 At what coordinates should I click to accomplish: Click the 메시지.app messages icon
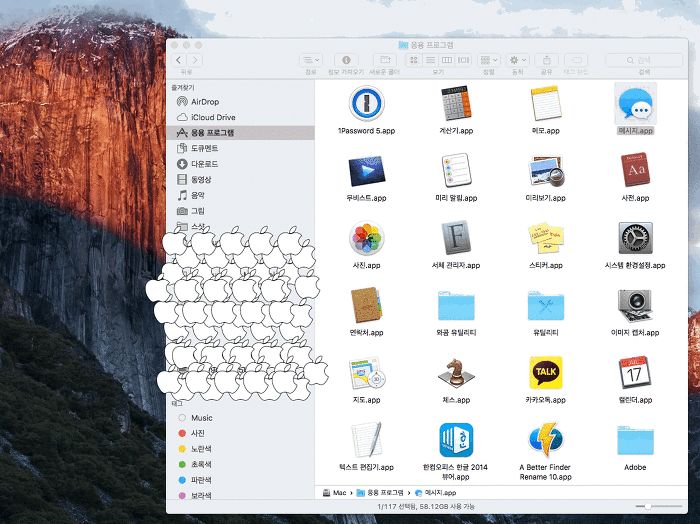point(635,104)
